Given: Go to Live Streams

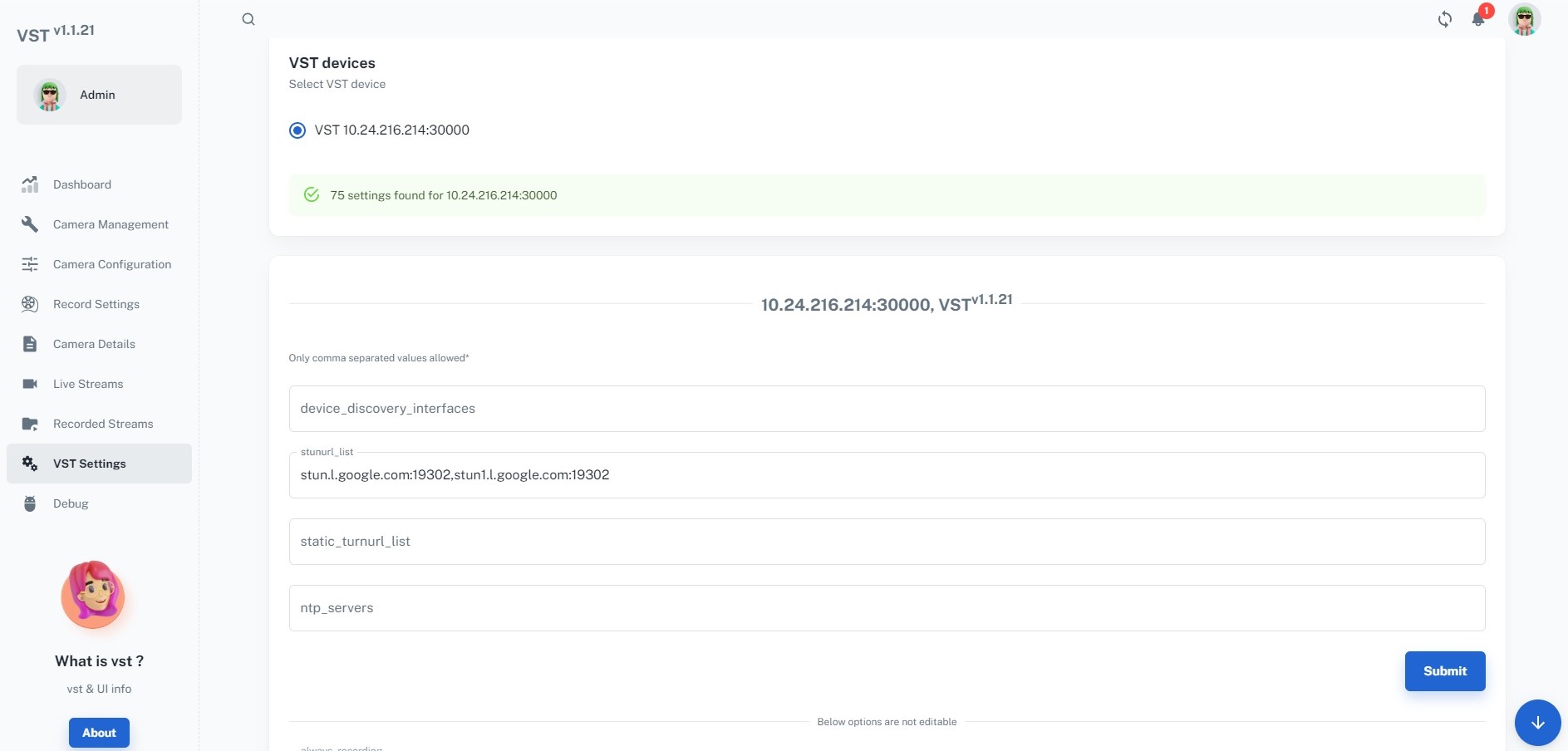Looking at the screenshot, I should pos(88,384).
